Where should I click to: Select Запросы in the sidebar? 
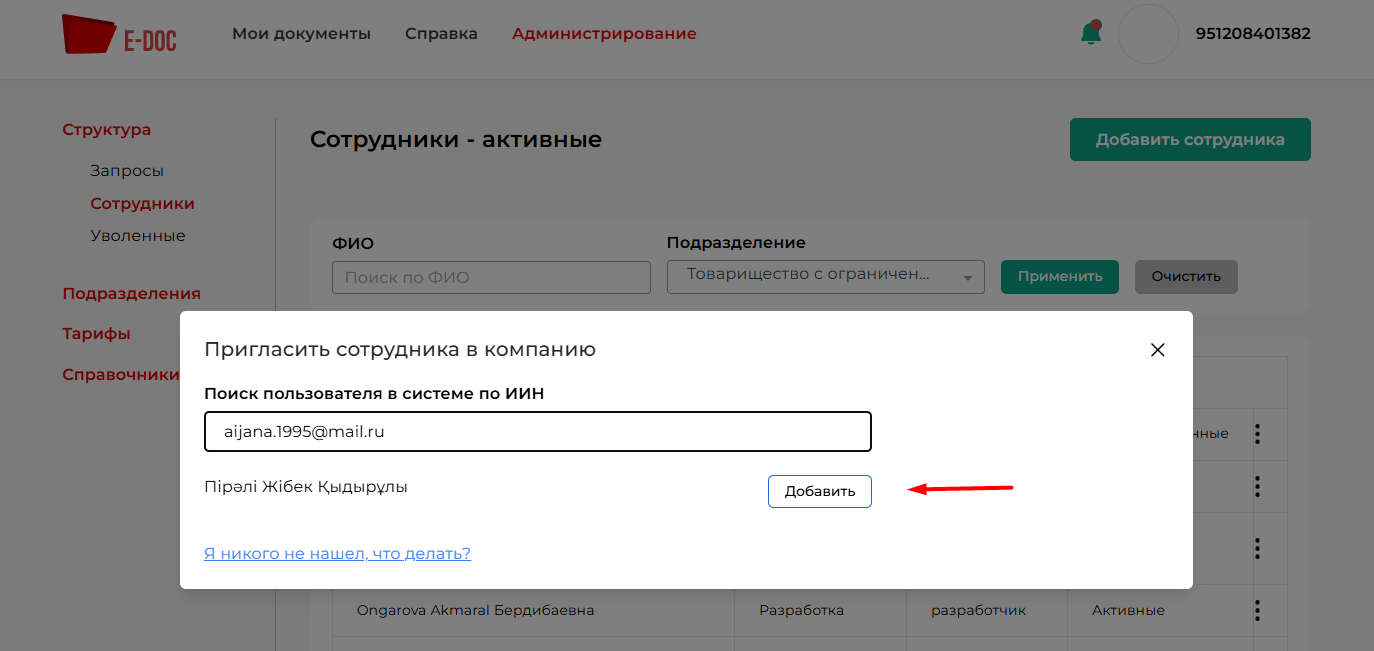click(x=127, y=171)
